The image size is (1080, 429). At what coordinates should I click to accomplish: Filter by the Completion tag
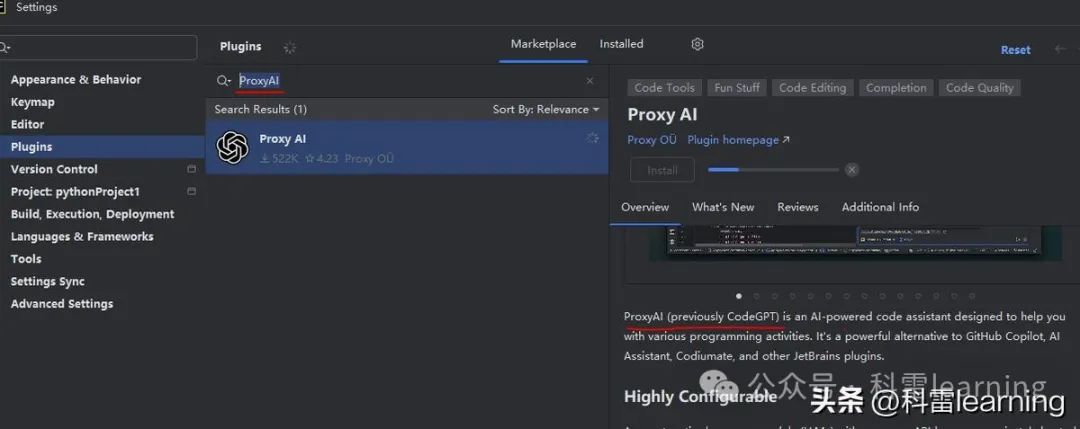coord(896,87)
